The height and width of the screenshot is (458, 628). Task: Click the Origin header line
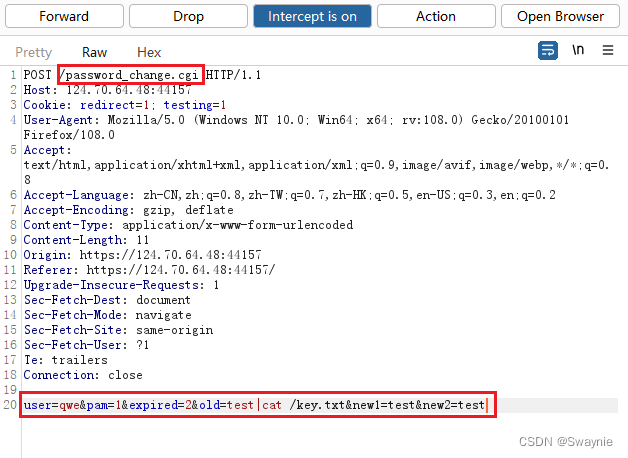[x=142, y=255]
